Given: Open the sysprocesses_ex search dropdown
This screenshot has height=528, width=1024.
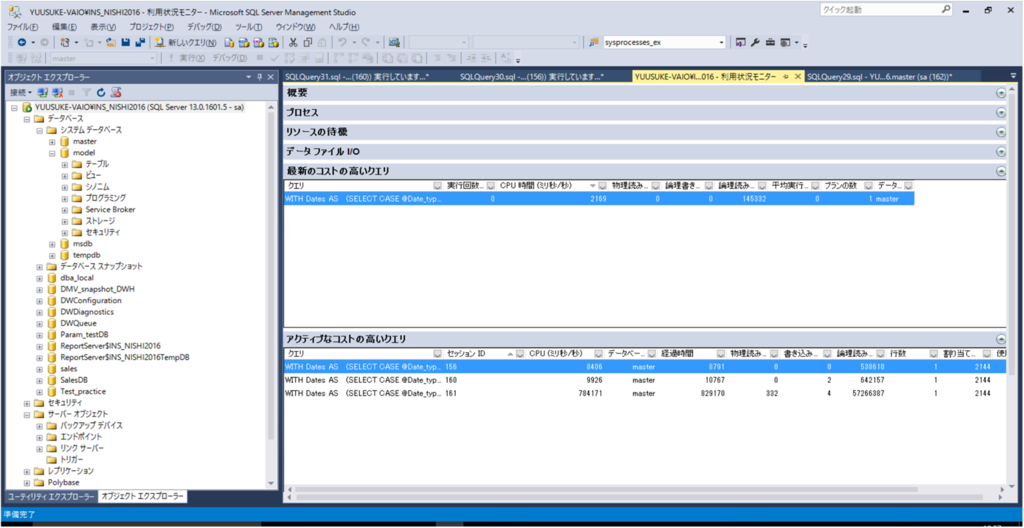Looking at the screenshot, I should tap(722, 42).
